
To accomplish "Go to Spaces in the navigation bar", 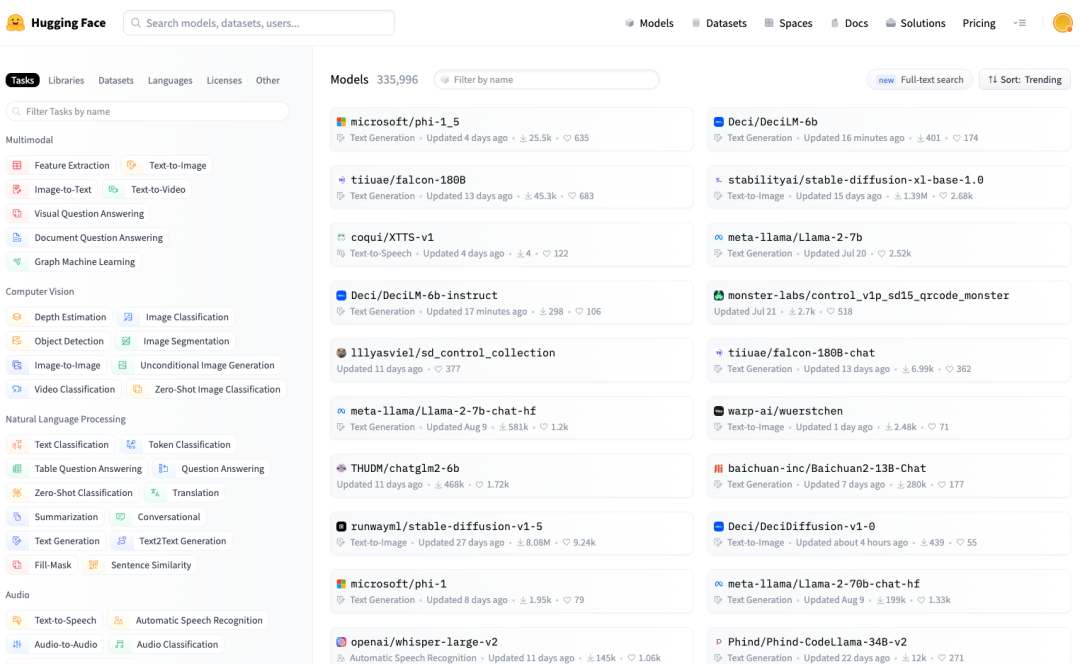I will tap(789, 23).
